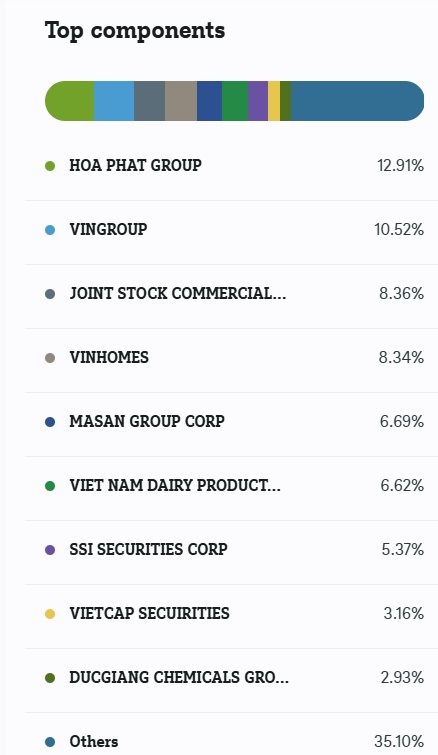Select the purple SSI Securities bar segment
Image resolution: width=438 pixels, height=755 pixels.
258,101
